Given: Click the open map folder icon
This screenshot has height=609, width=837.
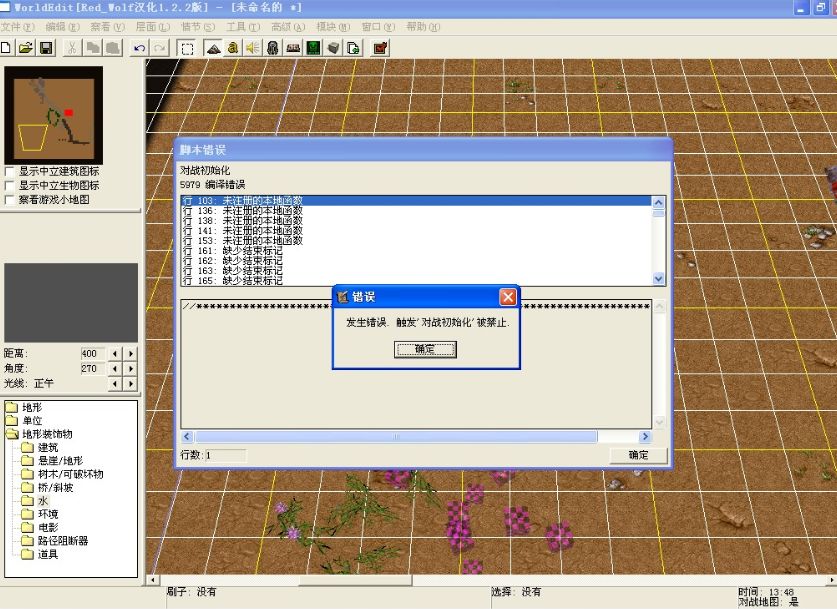Looking at the screenshot, I should point(26,47).
